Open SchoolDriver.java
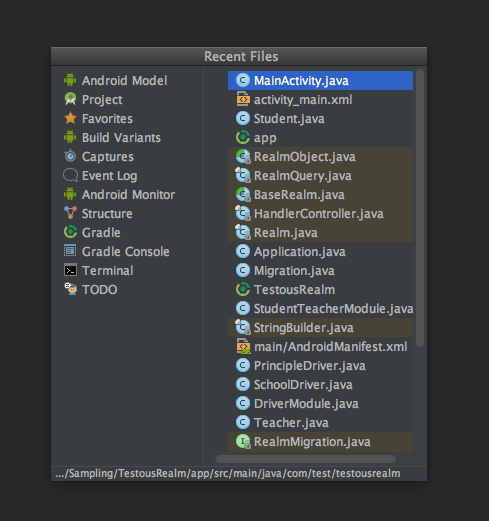 pos(320,384)
